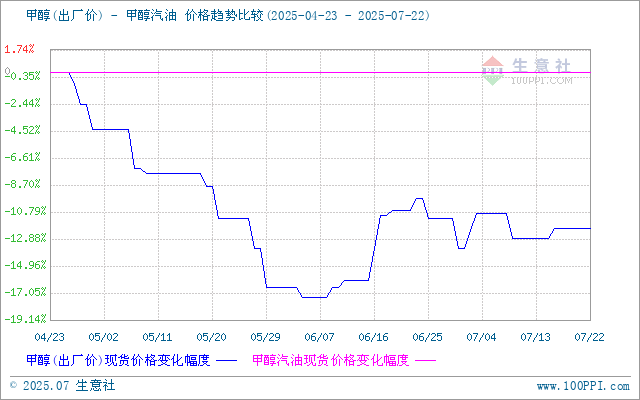Click the 07/22 date label
The width and height of the screenshot is (640, 400).
click(589, 337)
